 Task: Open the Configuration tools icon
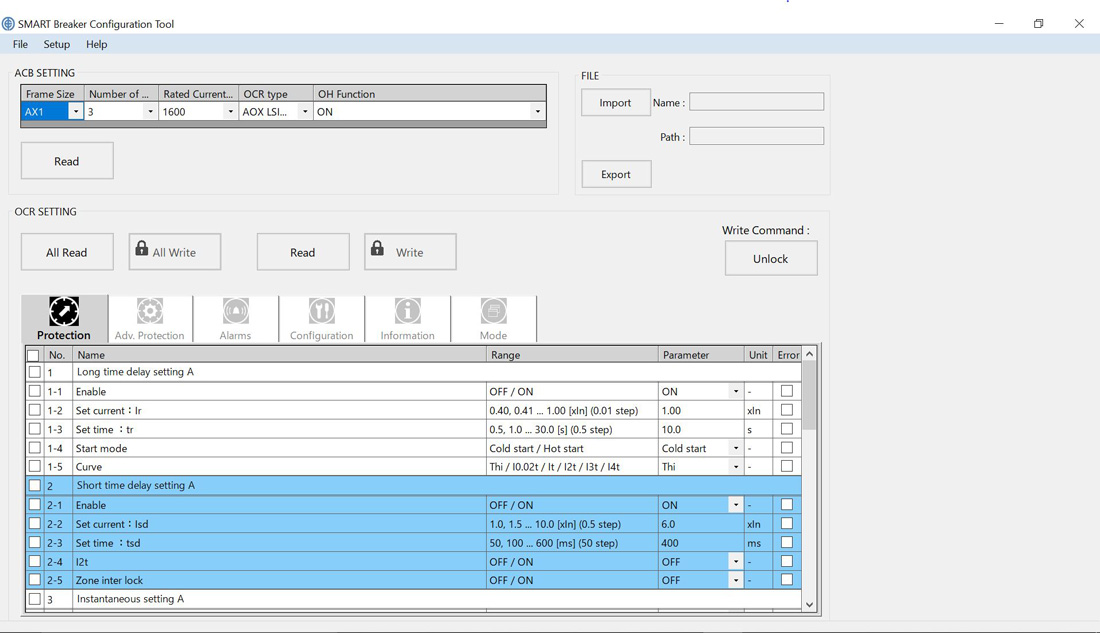point(321,311)
